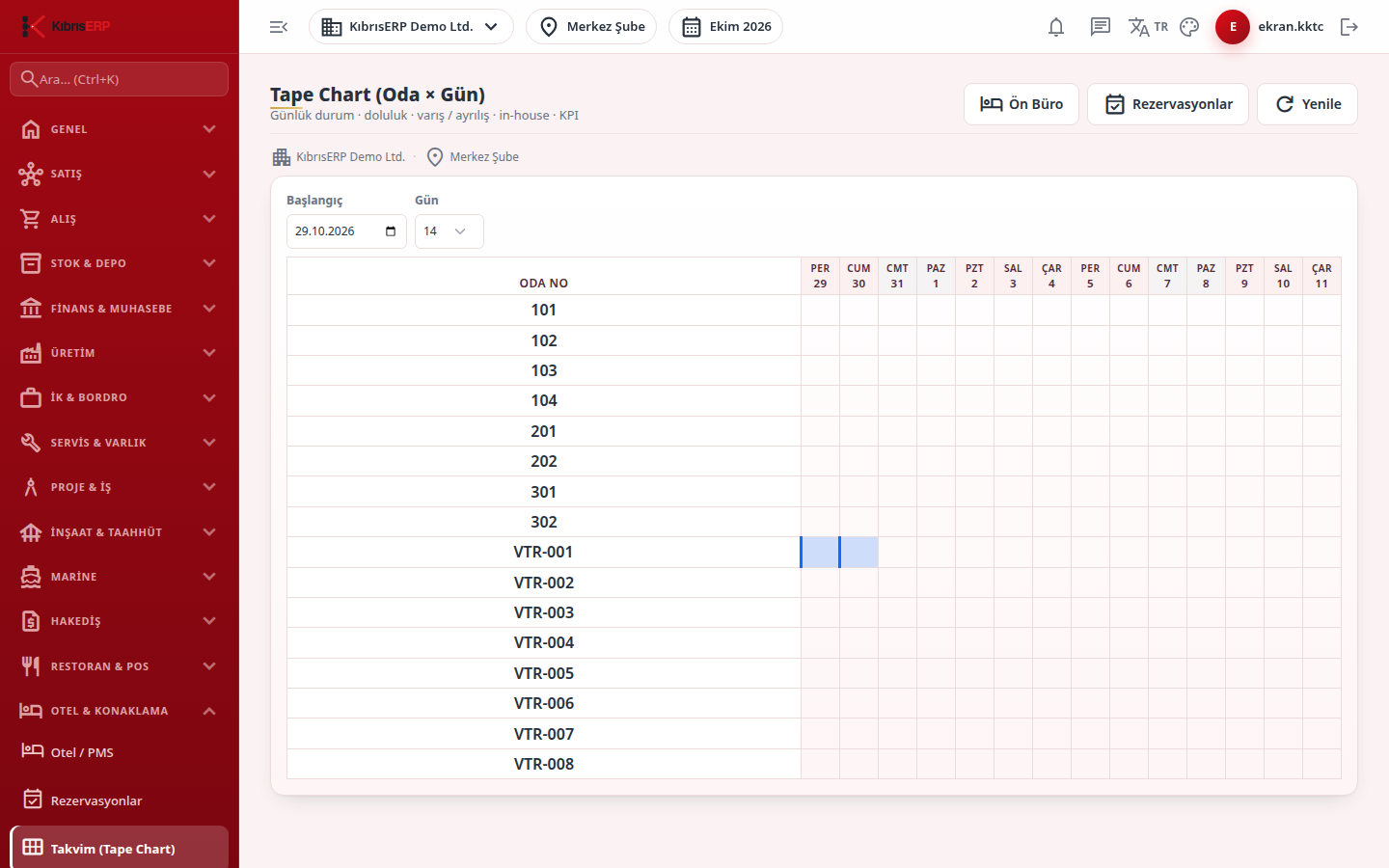Open the Merkez Şube branch selector
The image size is (1389, 868).
pos(591,27)
